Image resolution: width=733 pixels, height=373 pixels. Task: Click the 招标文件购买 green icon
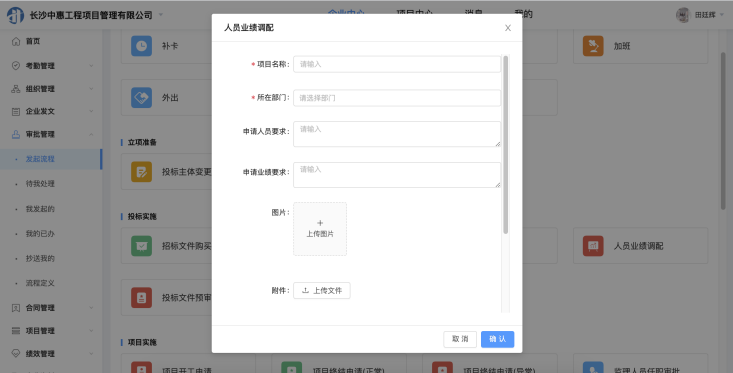[x=141, y=246]
